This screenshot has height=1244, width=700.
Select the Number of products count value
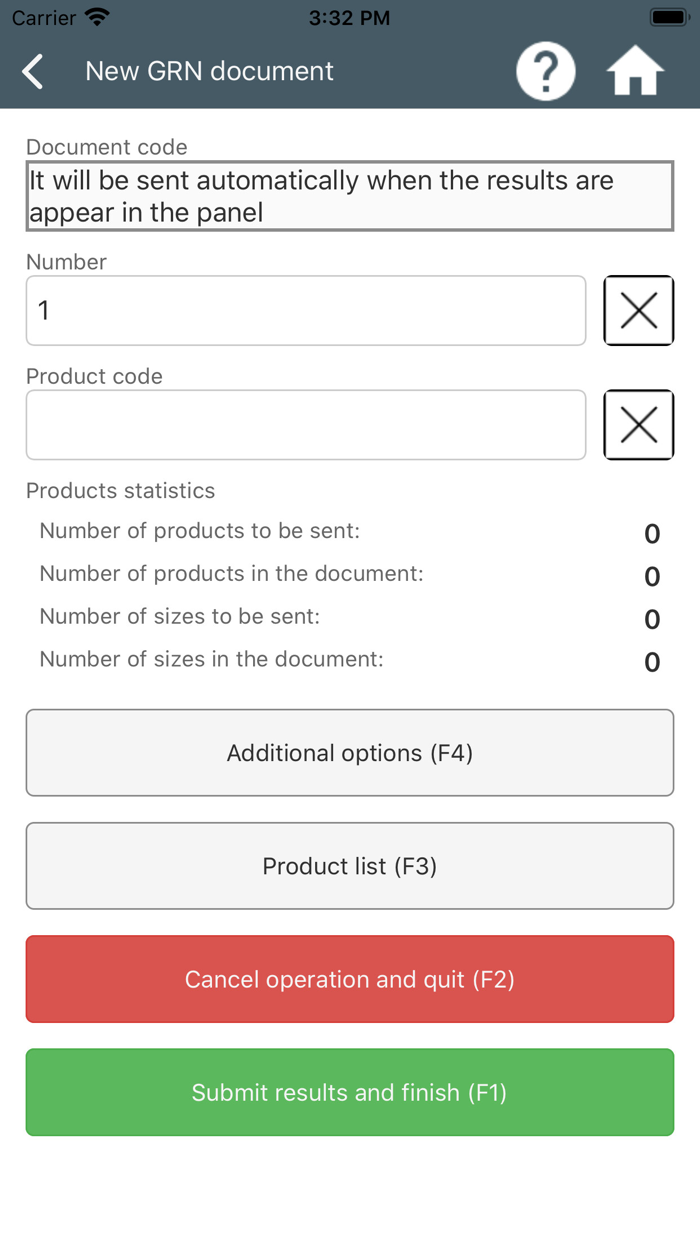click(x=652, y=533)
